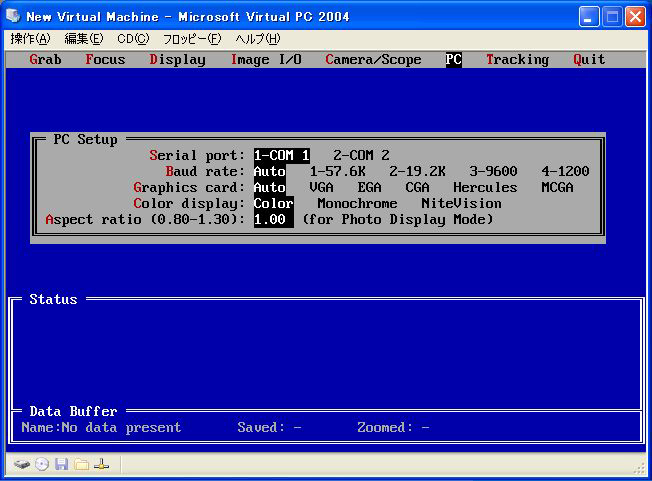The height and width of the screenshot is (481, 652).
Task: Click the 'Saved: -' status text
Action: tap(269, 427)
